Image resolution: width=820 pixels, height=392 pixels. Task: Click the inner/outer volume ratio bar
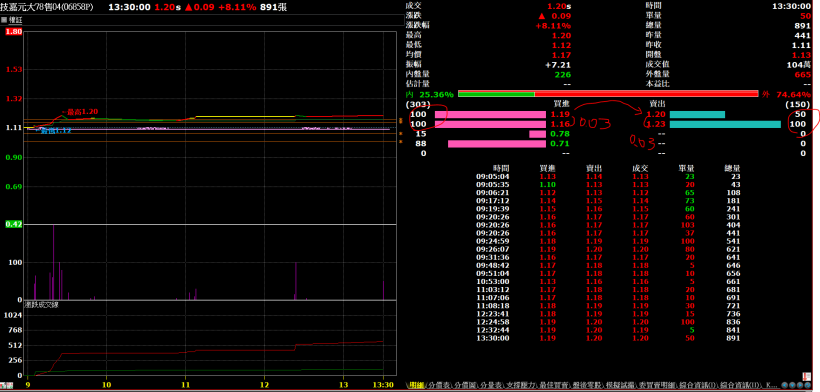(608, 94)
